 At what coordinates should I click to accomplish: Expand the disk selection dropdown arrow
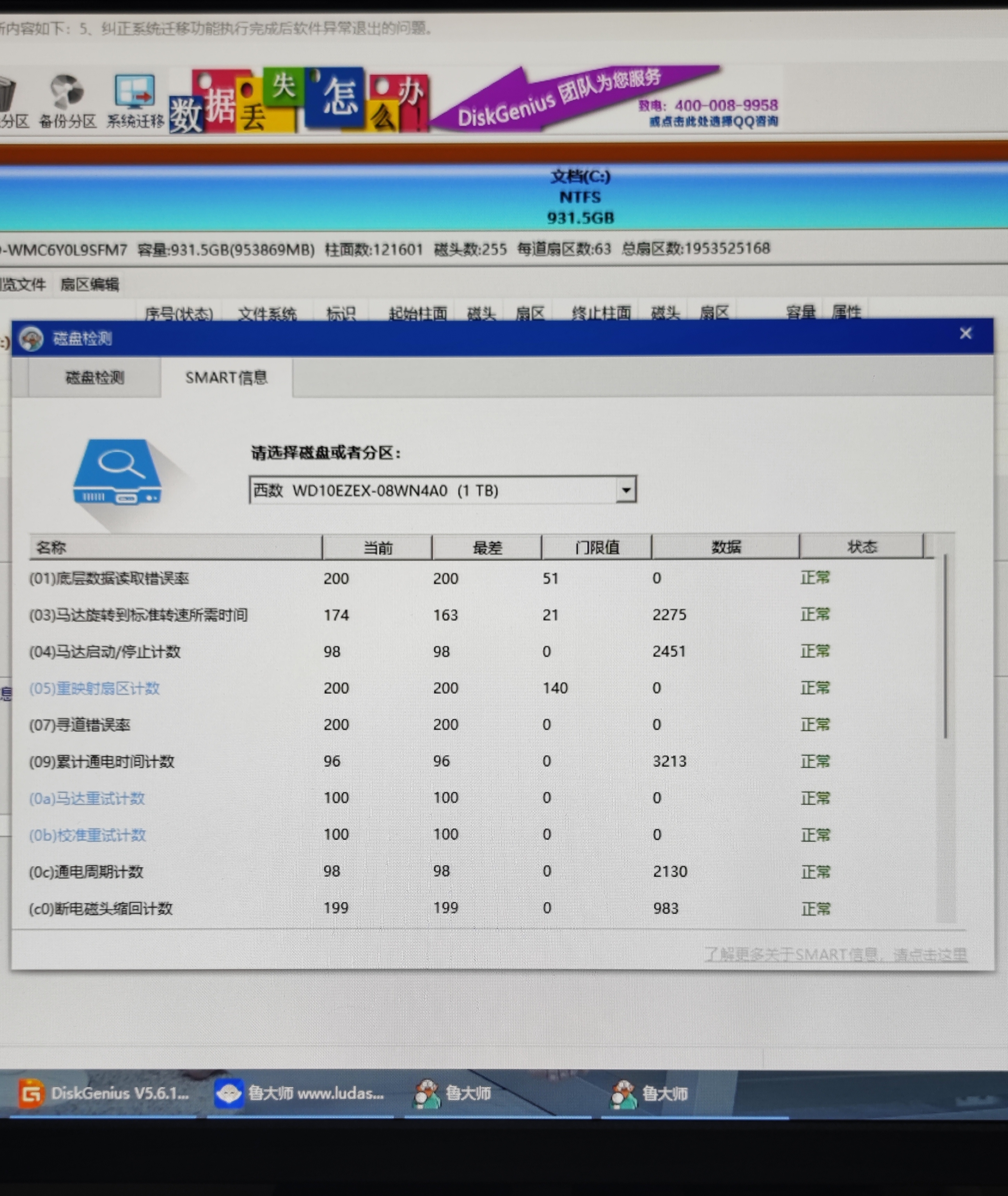pos(626,490)
